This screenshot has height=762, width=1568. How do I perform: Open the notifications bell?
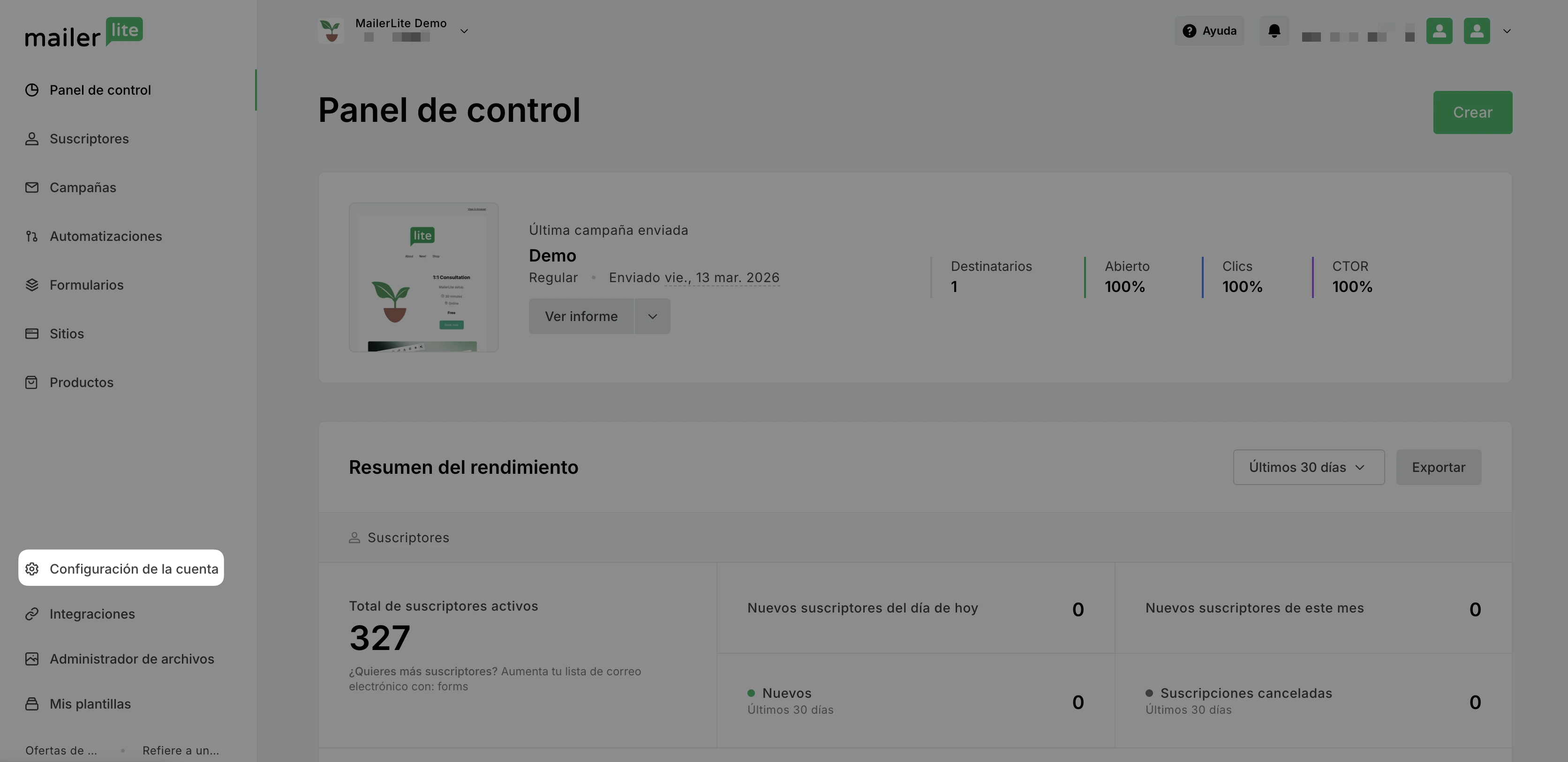[1274, 30]
